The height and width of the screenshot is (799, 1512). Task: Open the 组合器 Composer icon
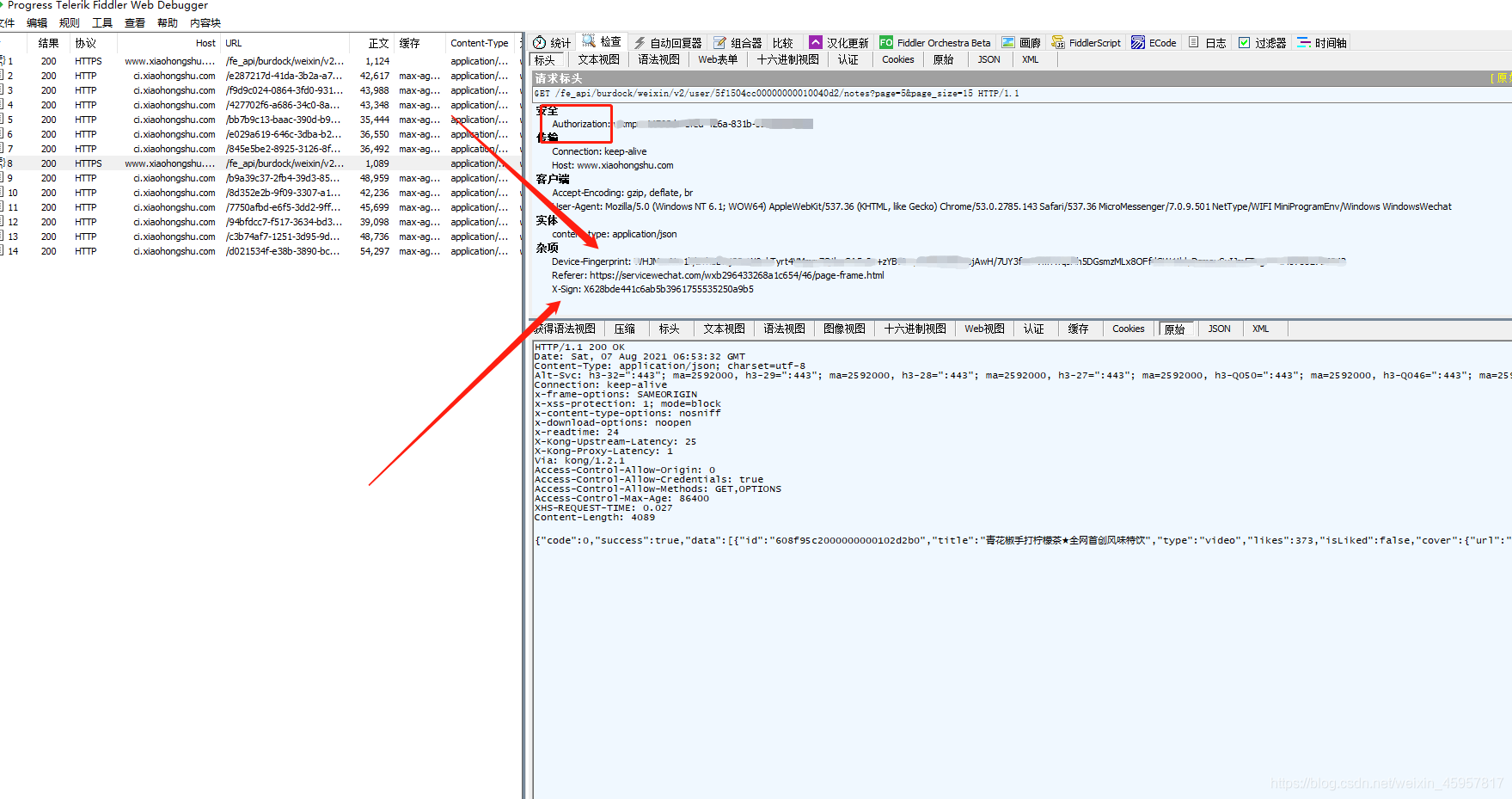point(719,43)
